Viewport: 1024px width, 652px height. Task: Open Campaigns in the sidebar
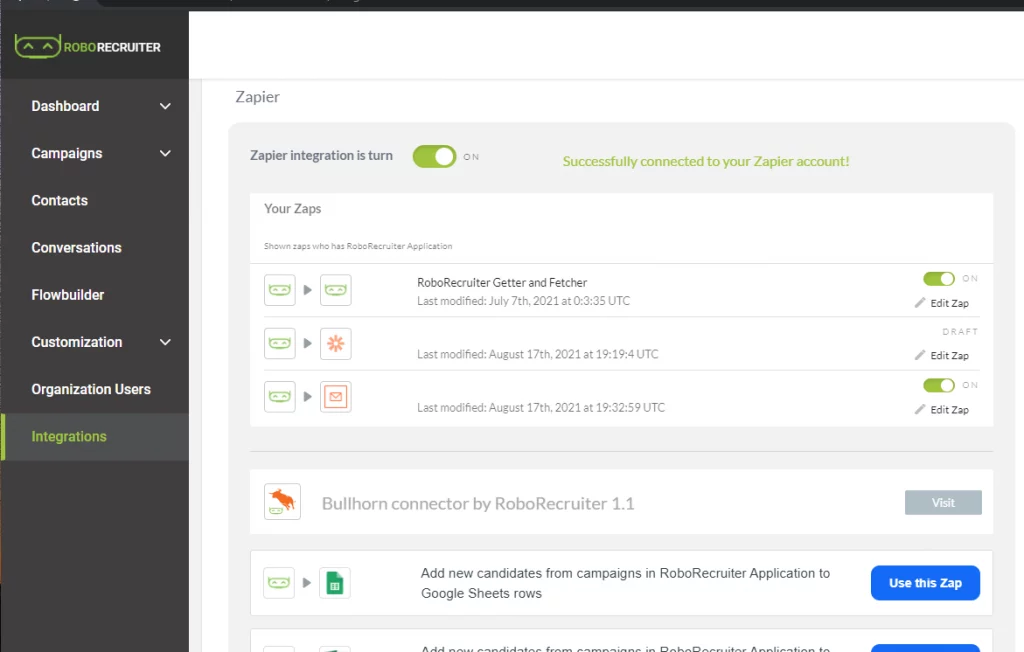pos(67,154)
